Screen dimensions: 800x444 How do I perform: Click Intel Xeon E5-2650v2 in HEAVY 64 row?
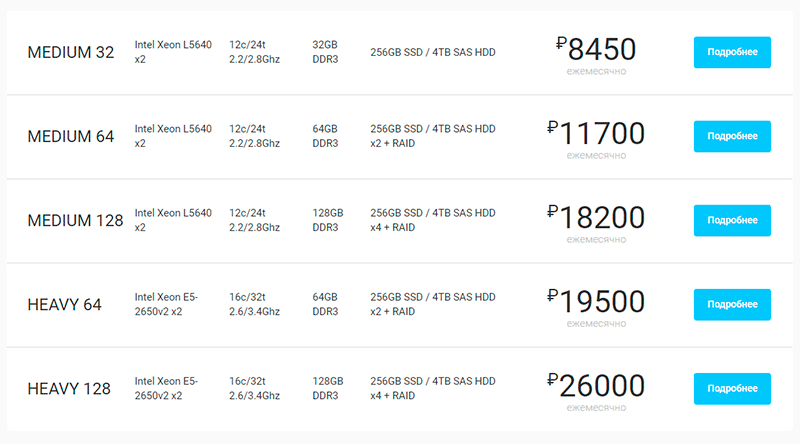pyautogui.click(x=166, y=304)
